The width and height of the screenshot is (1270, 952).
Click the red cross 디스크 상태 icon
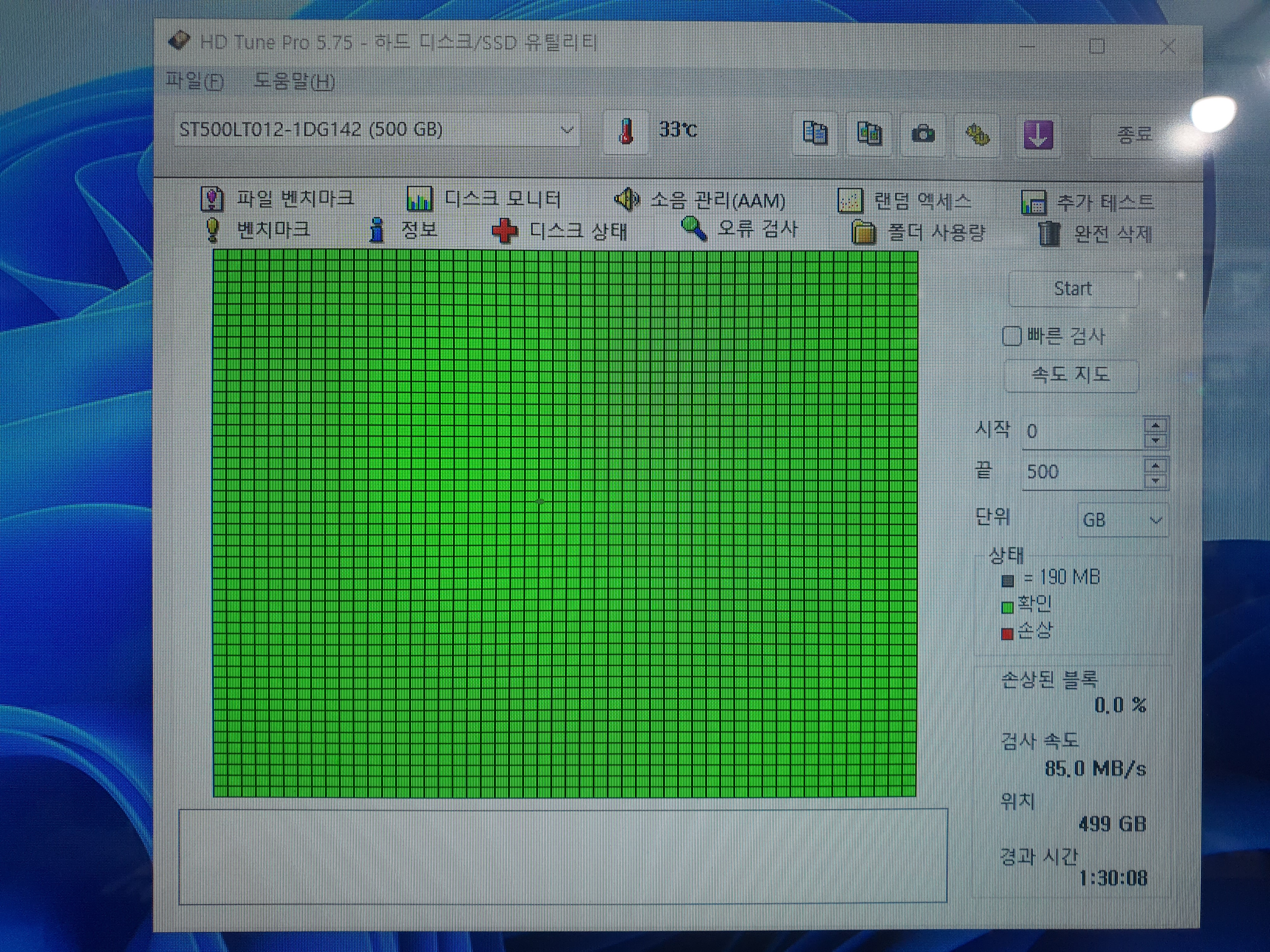505,231
